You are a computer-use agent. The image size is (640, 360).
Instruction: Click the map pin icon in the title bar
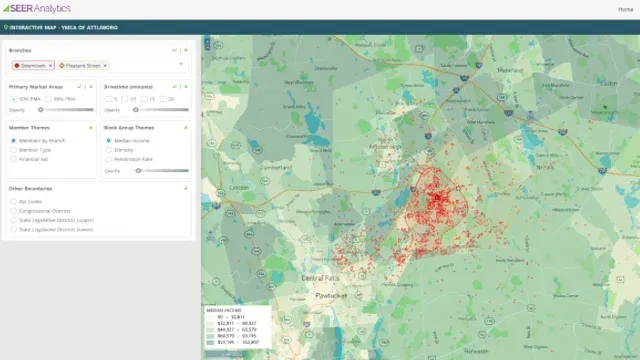click(x=6, y=27)
